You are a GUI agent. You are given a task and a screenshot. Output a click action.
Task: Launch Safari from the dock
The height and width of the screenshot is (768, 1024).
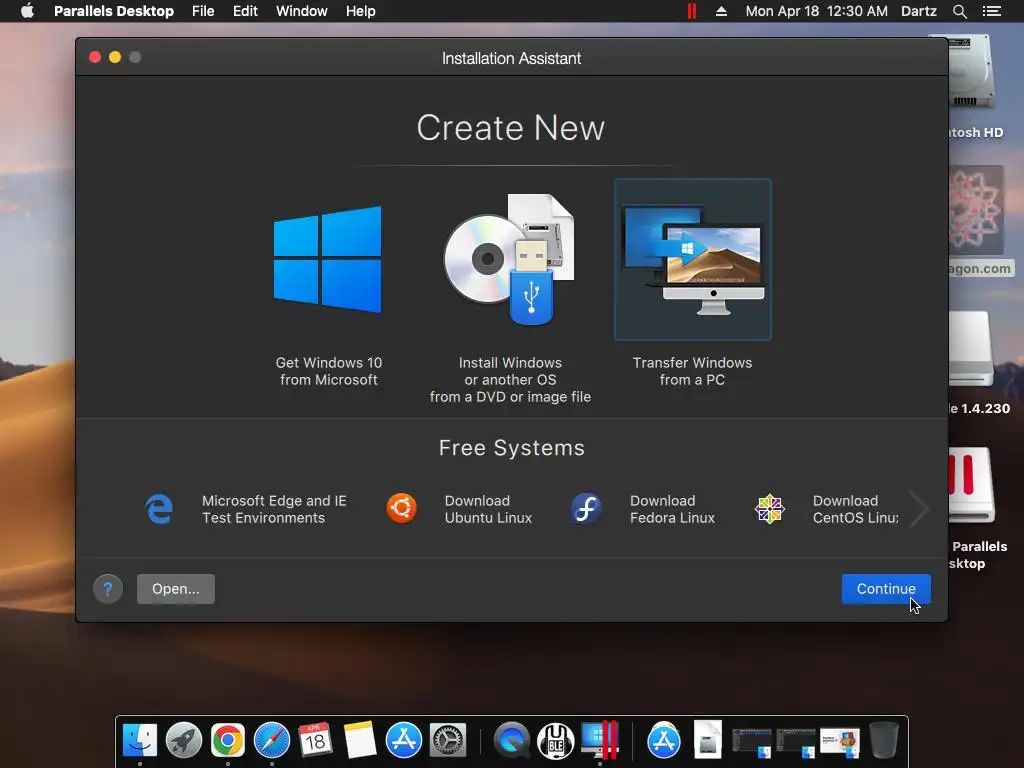[x=272, y=740]
